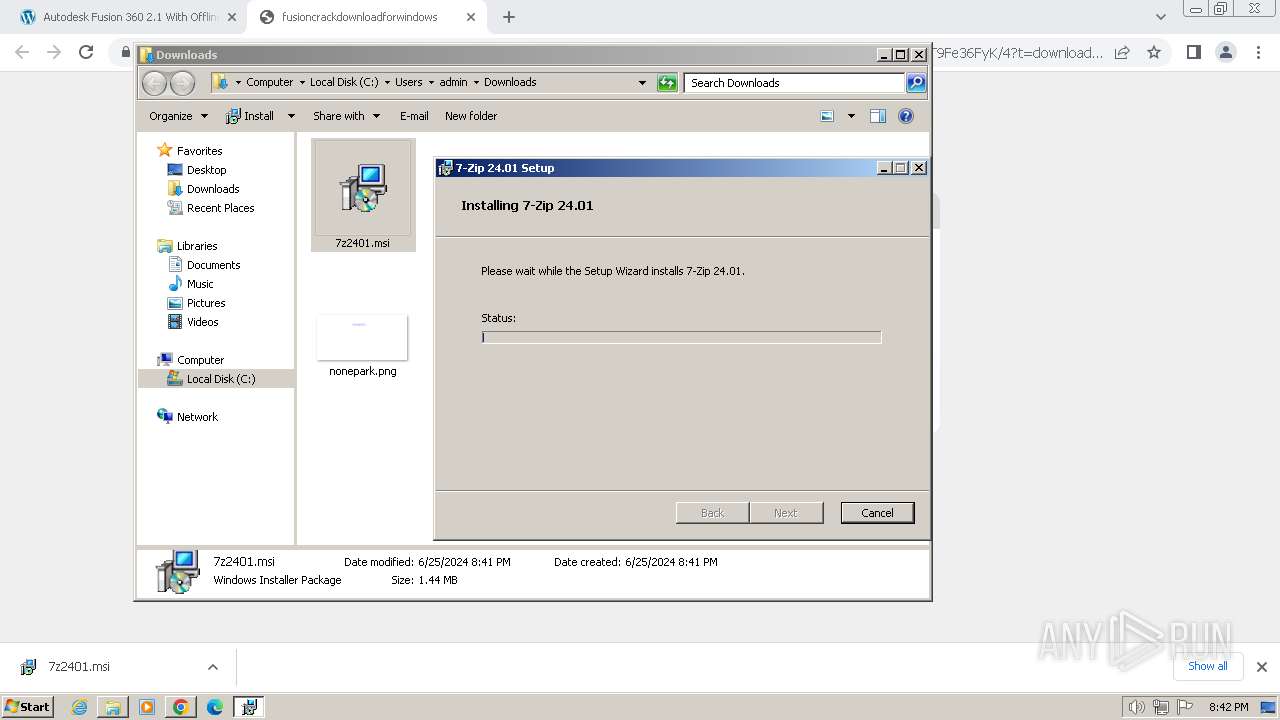Open Chrome three-dot menu

1258,52
